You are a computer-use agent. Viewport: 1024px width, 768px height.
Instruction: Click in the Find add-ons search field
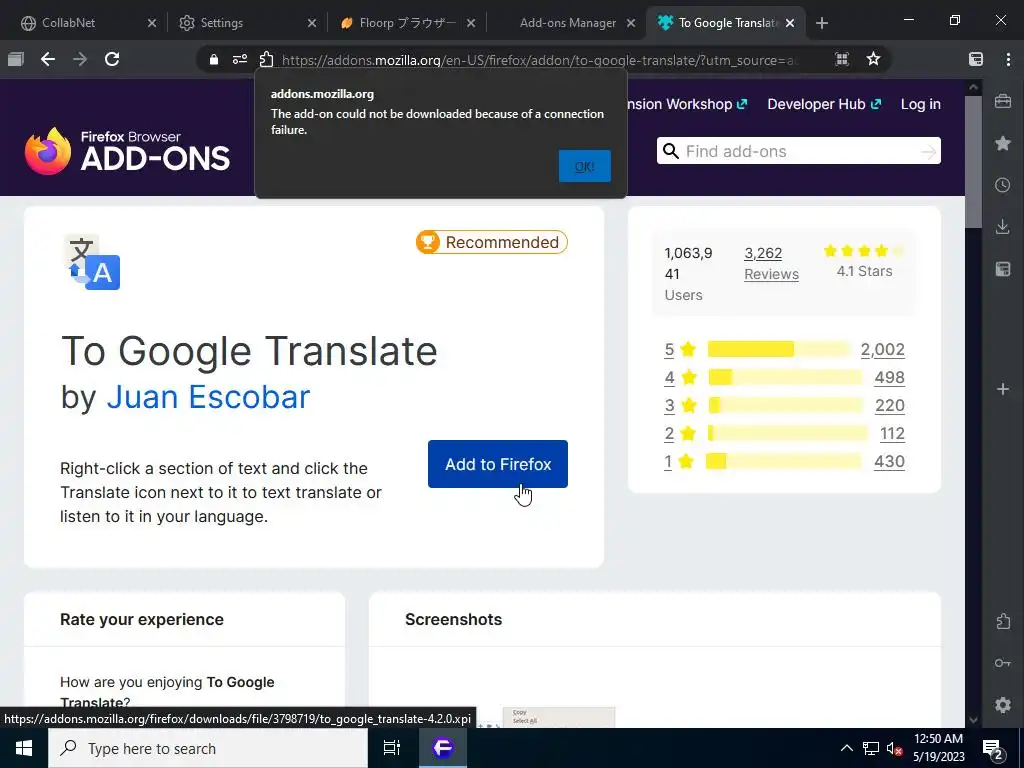pos(799,152)
